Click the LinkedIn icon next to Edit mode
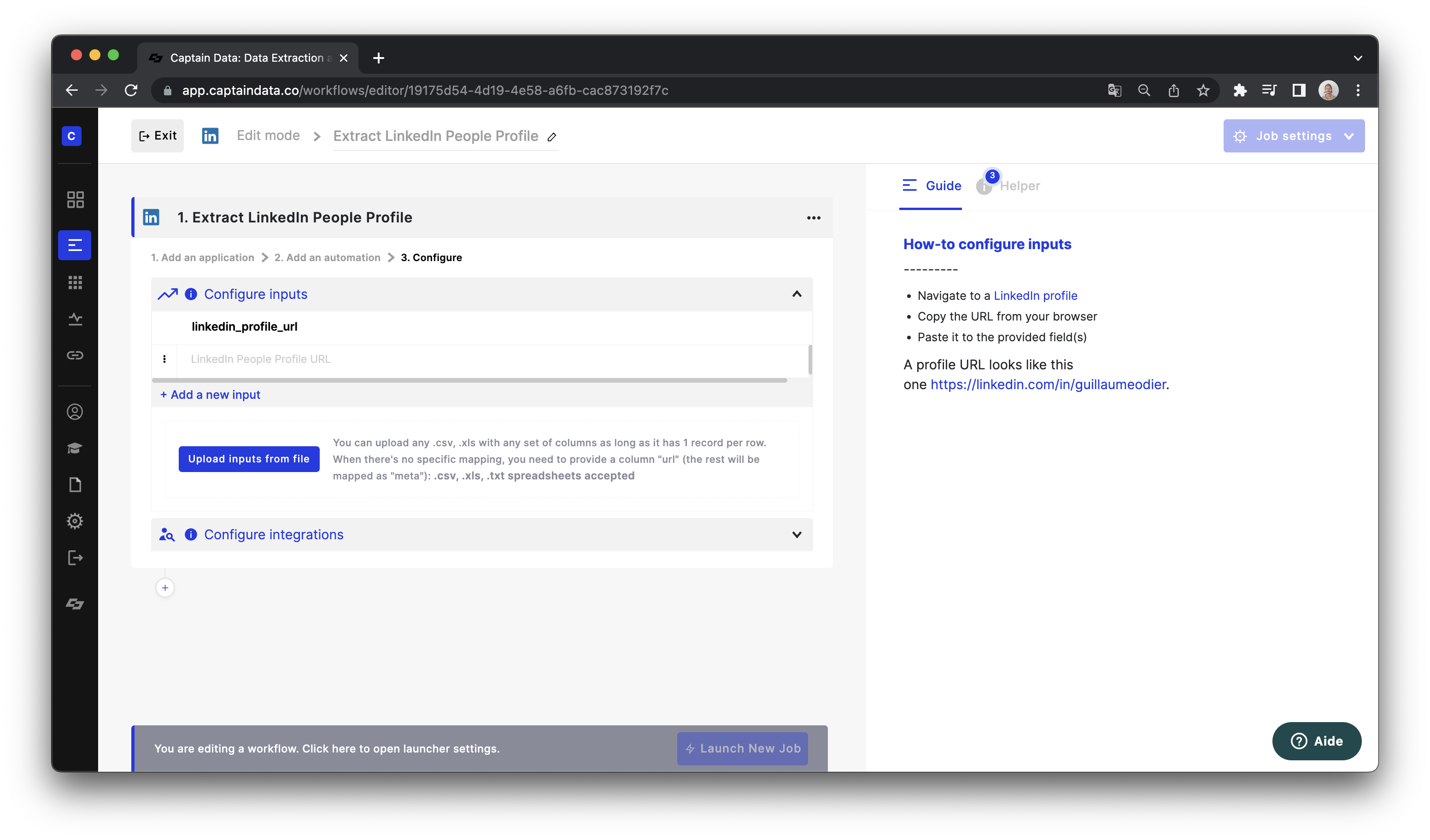 (x=211, y=136)
